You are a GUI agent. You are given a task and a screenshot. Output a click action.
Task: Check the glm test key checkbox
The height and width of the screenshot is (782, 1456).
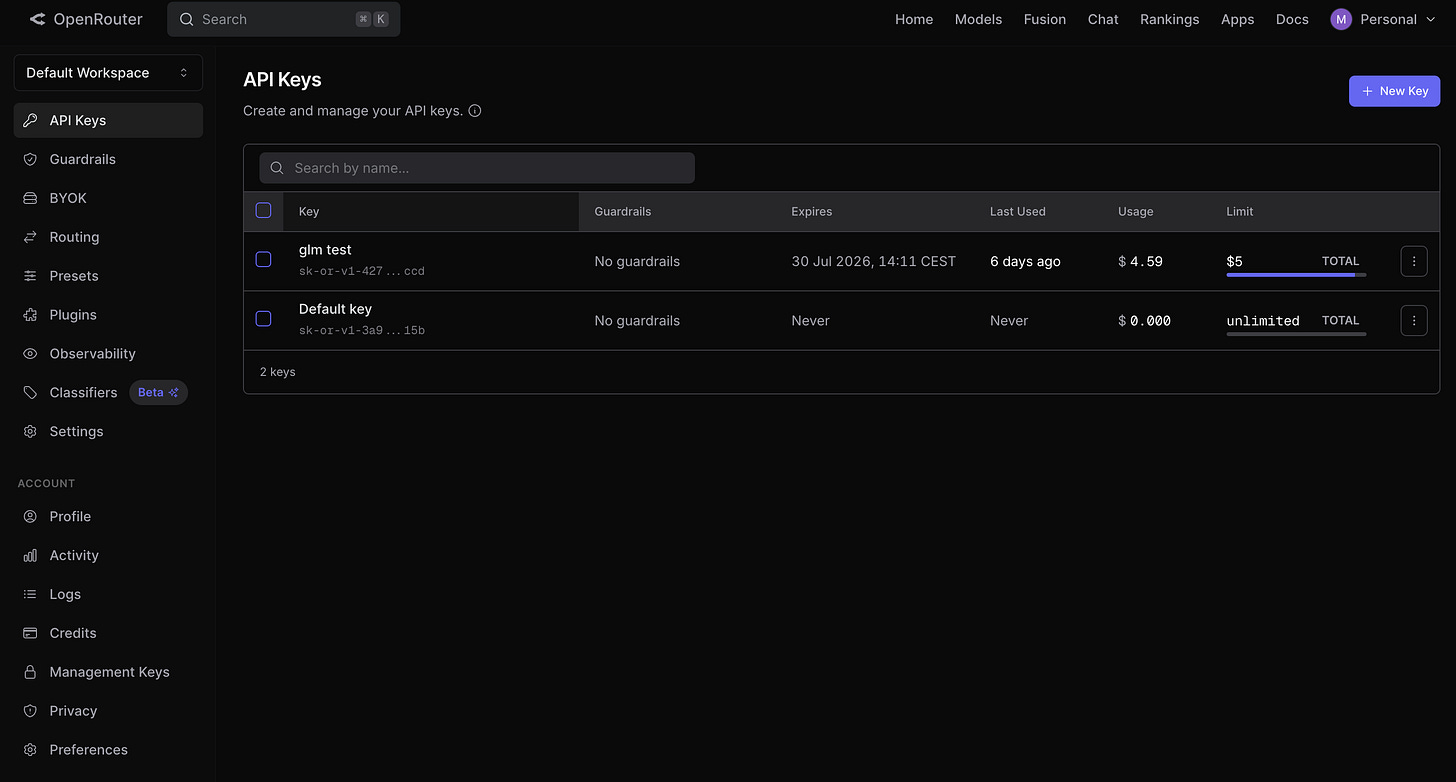click(264, 259)
